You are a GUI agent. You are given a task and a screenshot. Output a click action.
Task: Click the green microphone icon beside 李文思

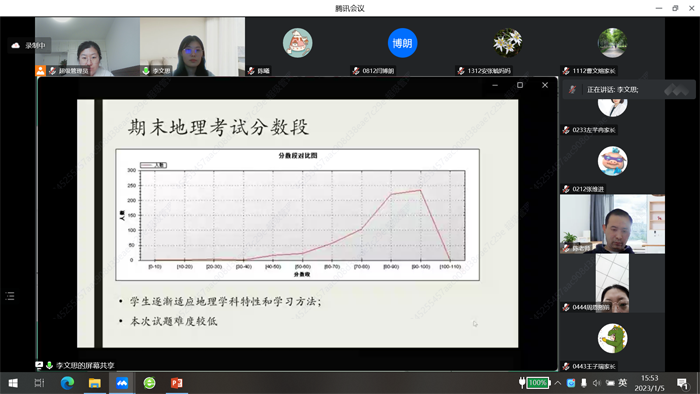click(x=146, y=71)
